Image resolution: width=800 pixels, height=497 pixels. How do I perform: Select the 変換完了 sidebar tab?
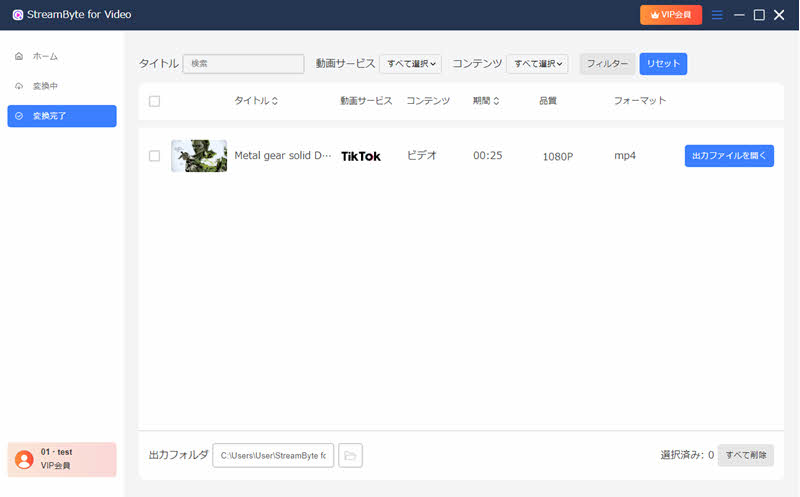tap(62, 116)
